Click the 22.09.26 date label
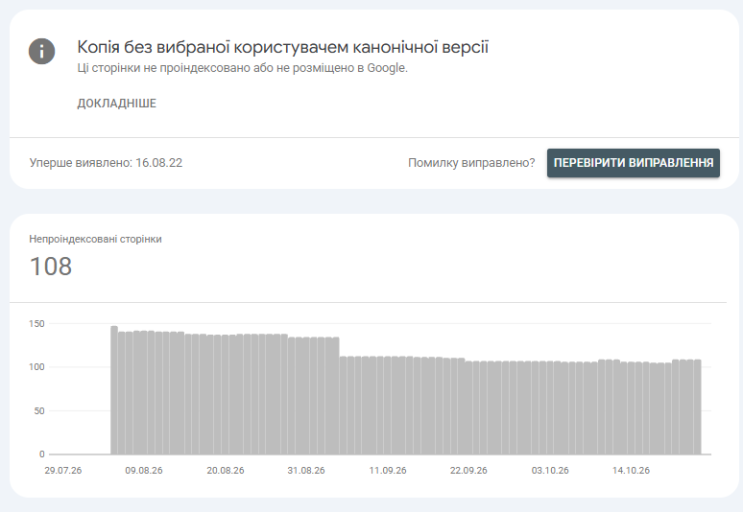 (x=469, y=471)
